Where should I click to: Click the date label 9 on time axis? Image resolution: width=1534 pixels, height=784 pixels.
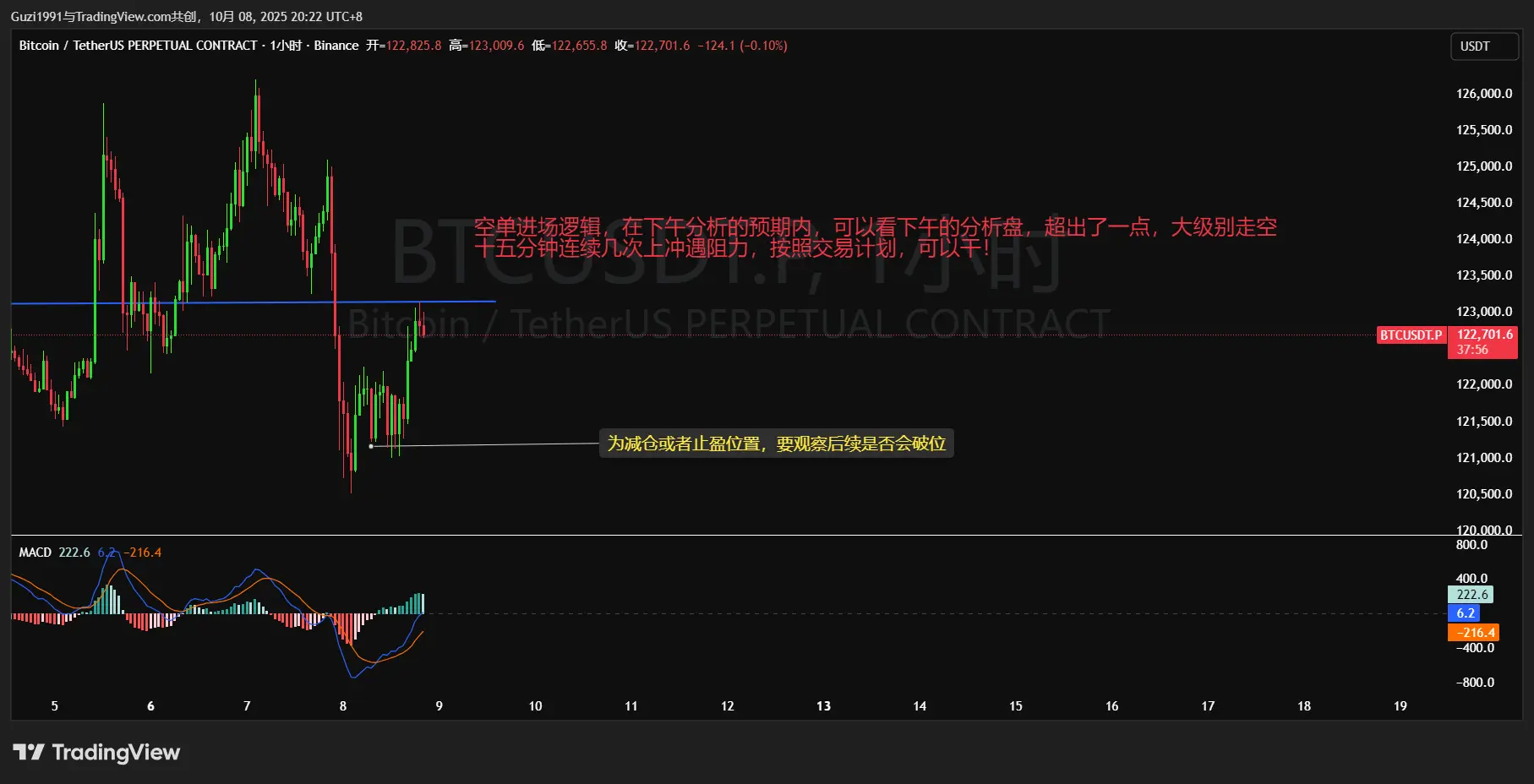[439, 706]
